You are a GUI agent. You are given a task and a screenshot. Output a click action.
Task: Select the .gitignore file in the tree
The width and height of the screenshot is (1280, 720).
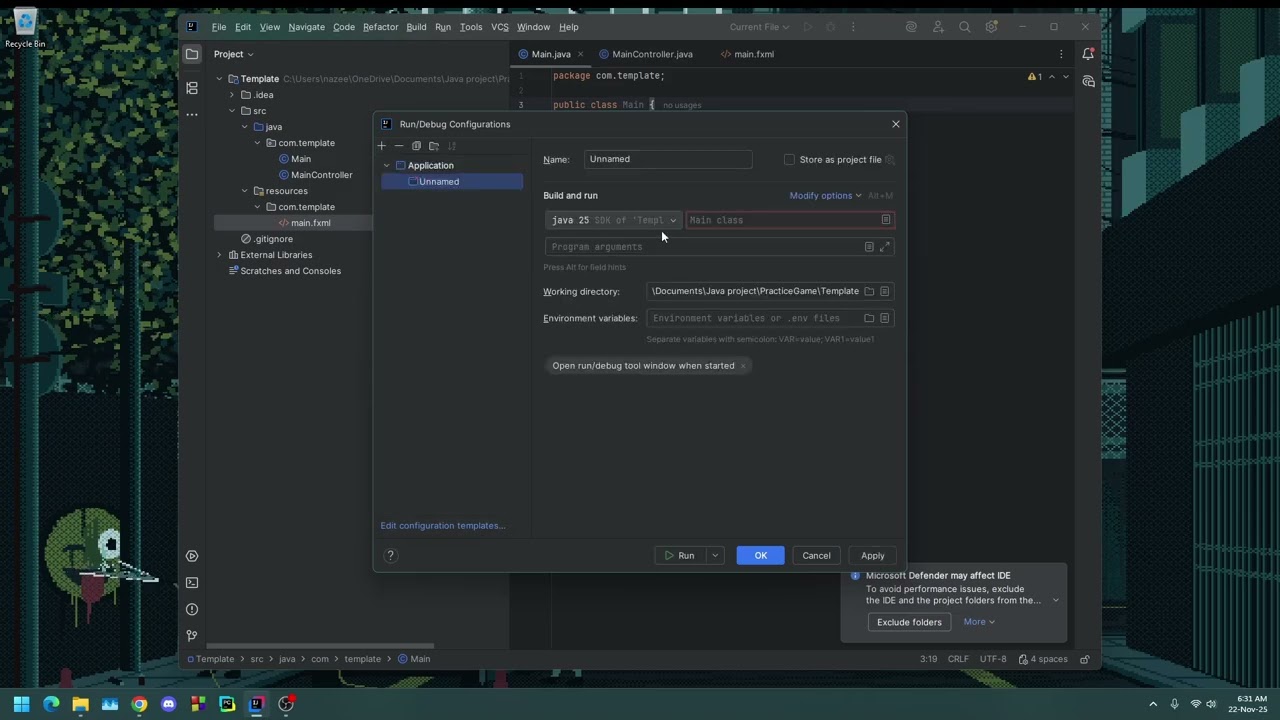click(272, 239)
